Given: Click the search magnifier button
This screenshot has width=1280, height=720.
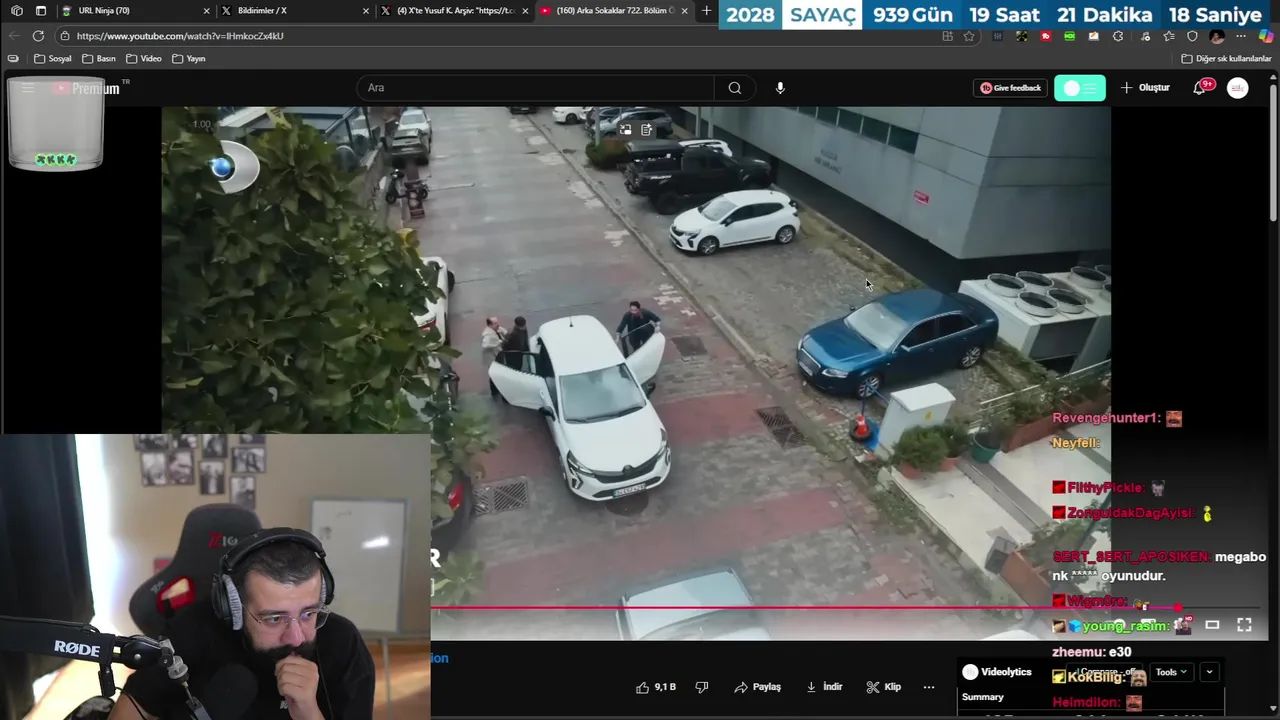Looking at the screenshot, I should [735, 88].
